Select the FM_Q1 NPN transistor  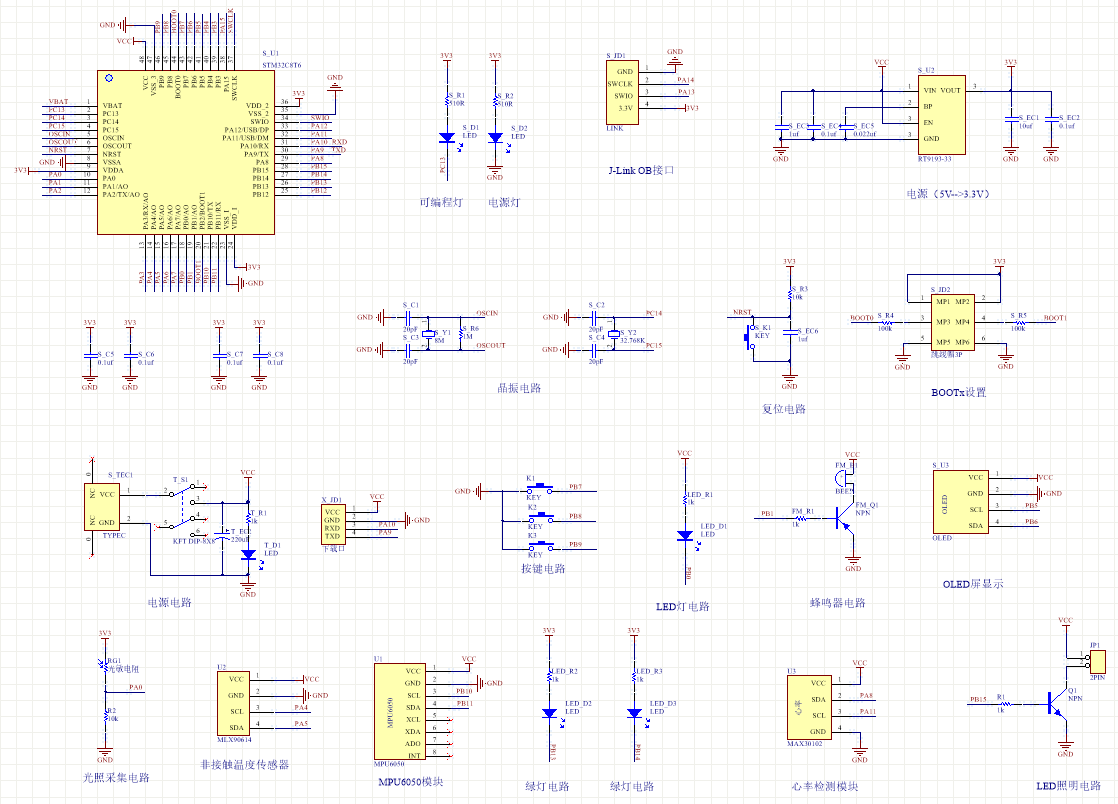coord(845,519)
